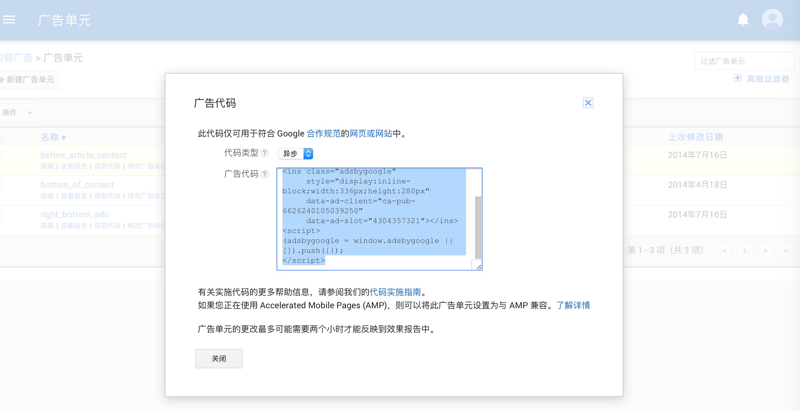Open the 网页或网站 link
The width and height of the screenshot is (800, 411).
371,134
